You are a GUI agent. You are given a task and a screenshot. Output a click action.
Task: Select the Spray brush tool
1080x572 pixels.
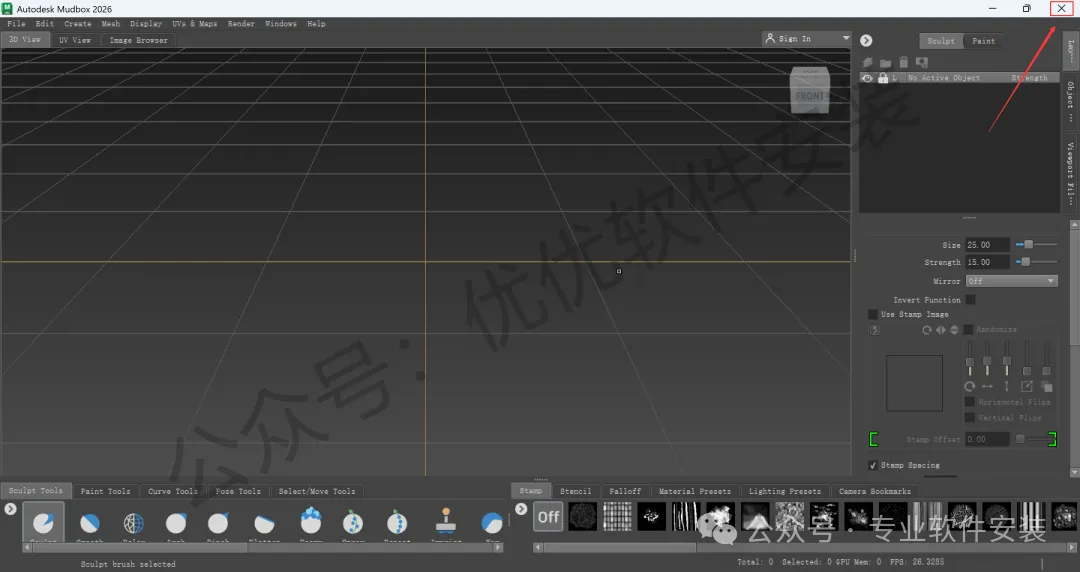tap(353, 522)
